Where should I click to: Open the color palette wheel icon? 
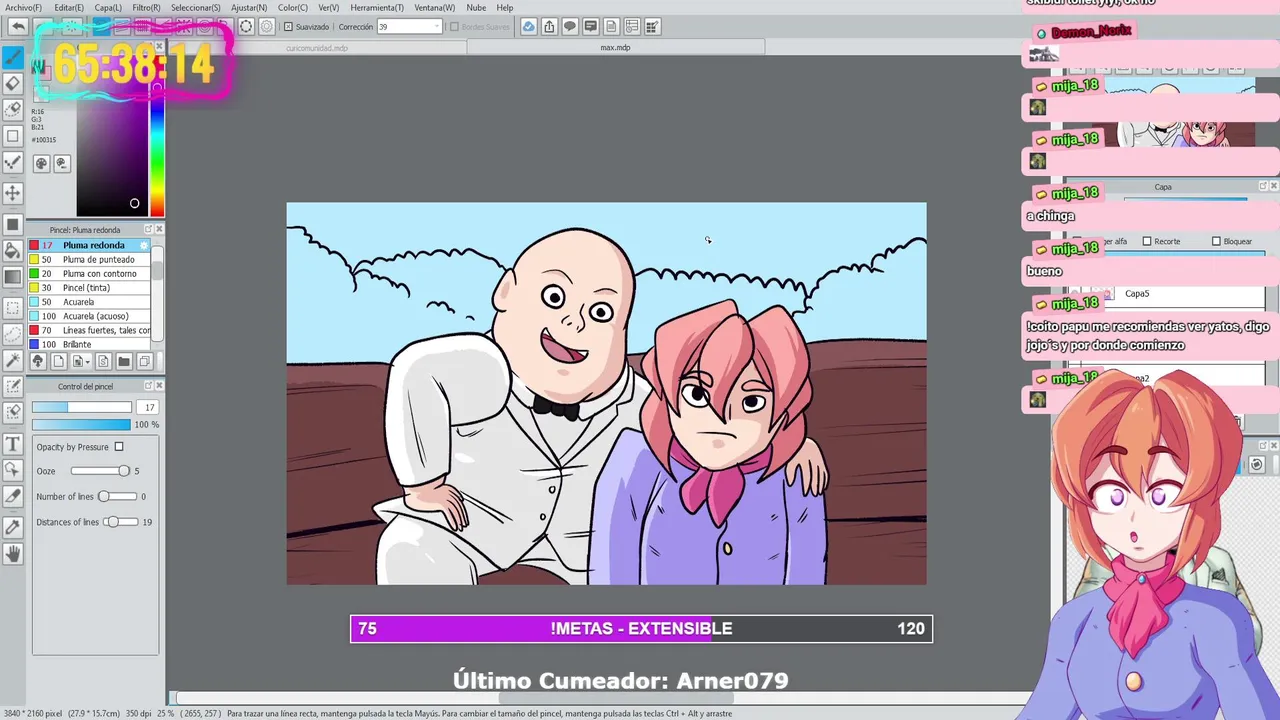click(x=41, y=163)
